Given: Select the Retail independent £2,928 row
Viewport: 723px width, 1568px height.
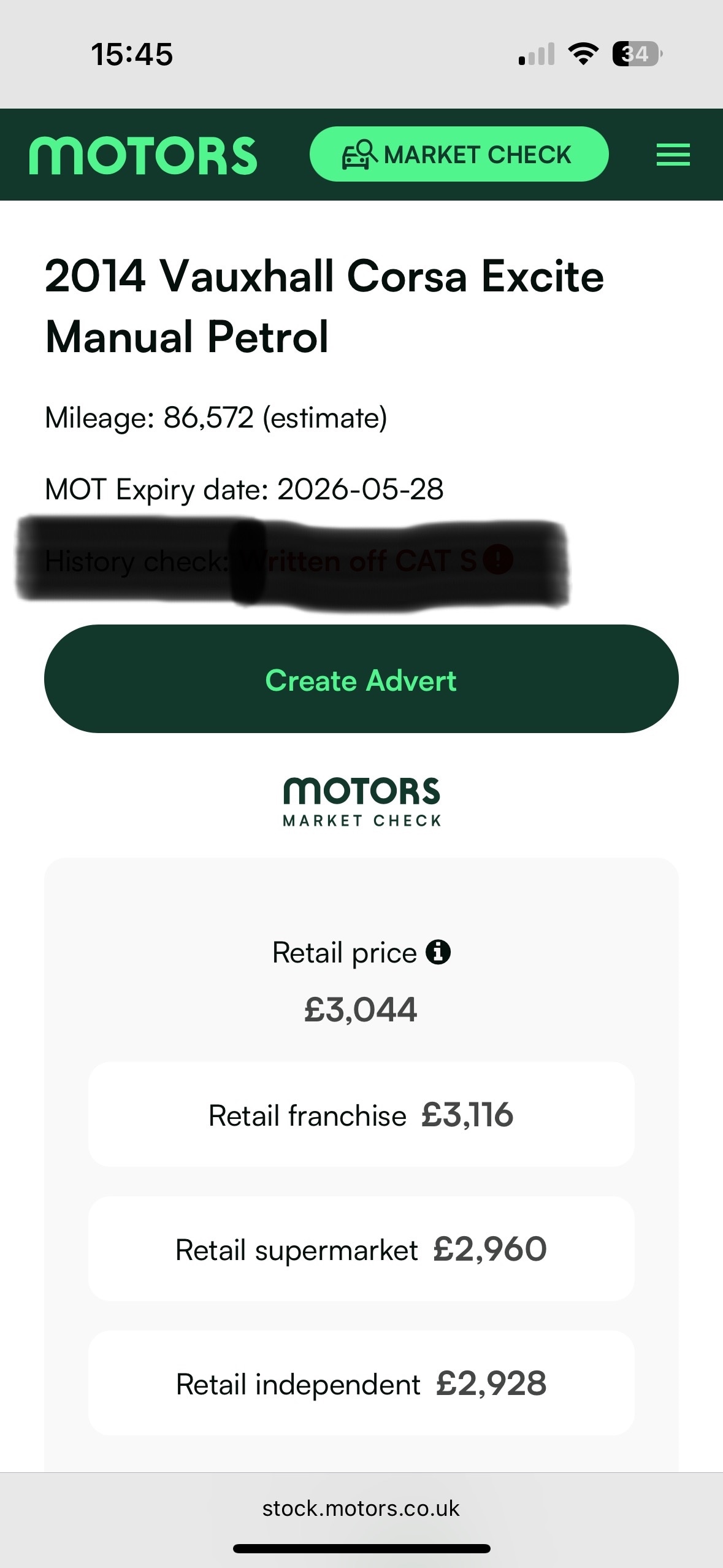Looking at the screenshot, I should point(361,1384).
